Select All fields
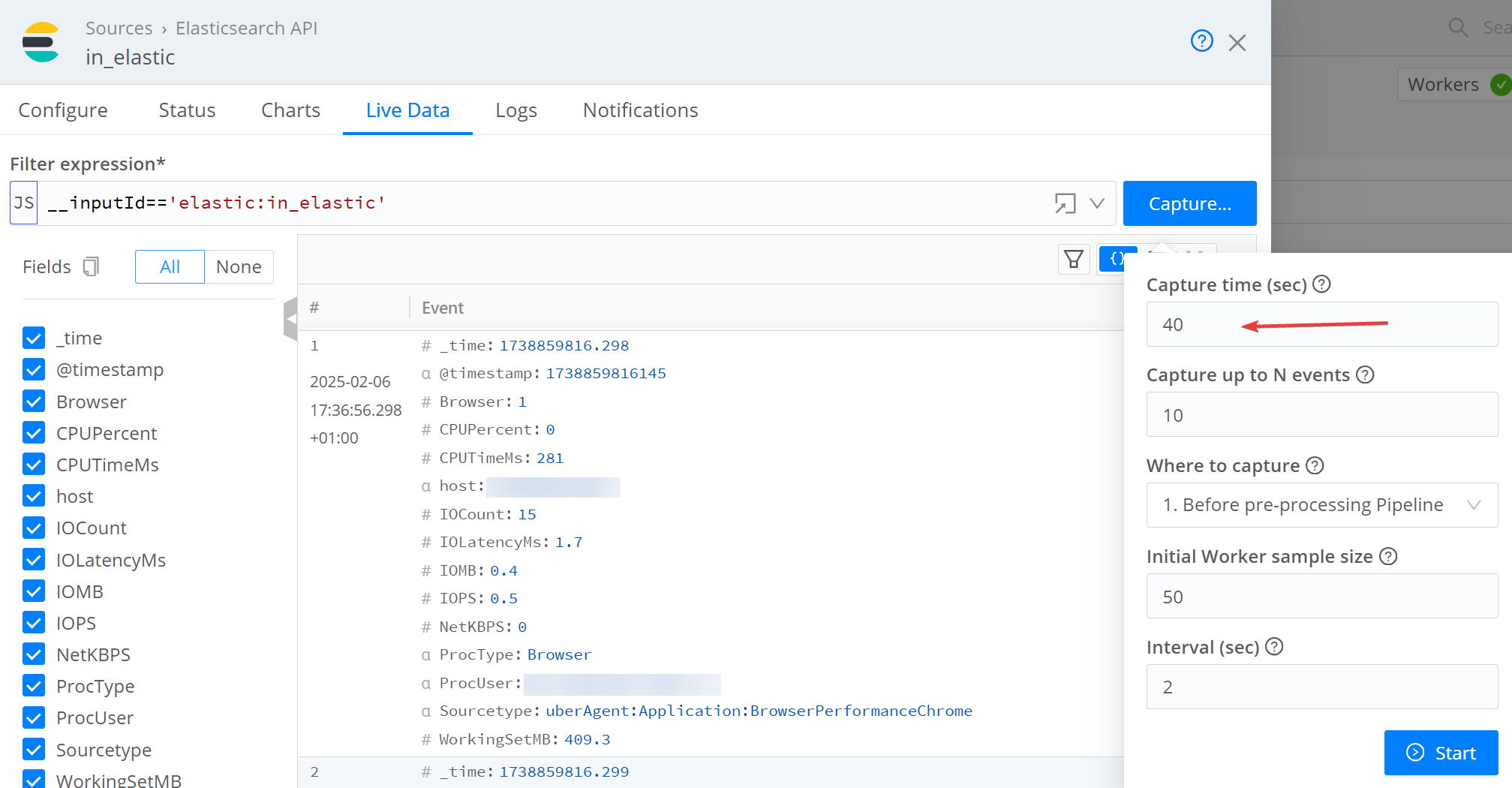This screenshot has width=1512, height=788. point(170,267)
